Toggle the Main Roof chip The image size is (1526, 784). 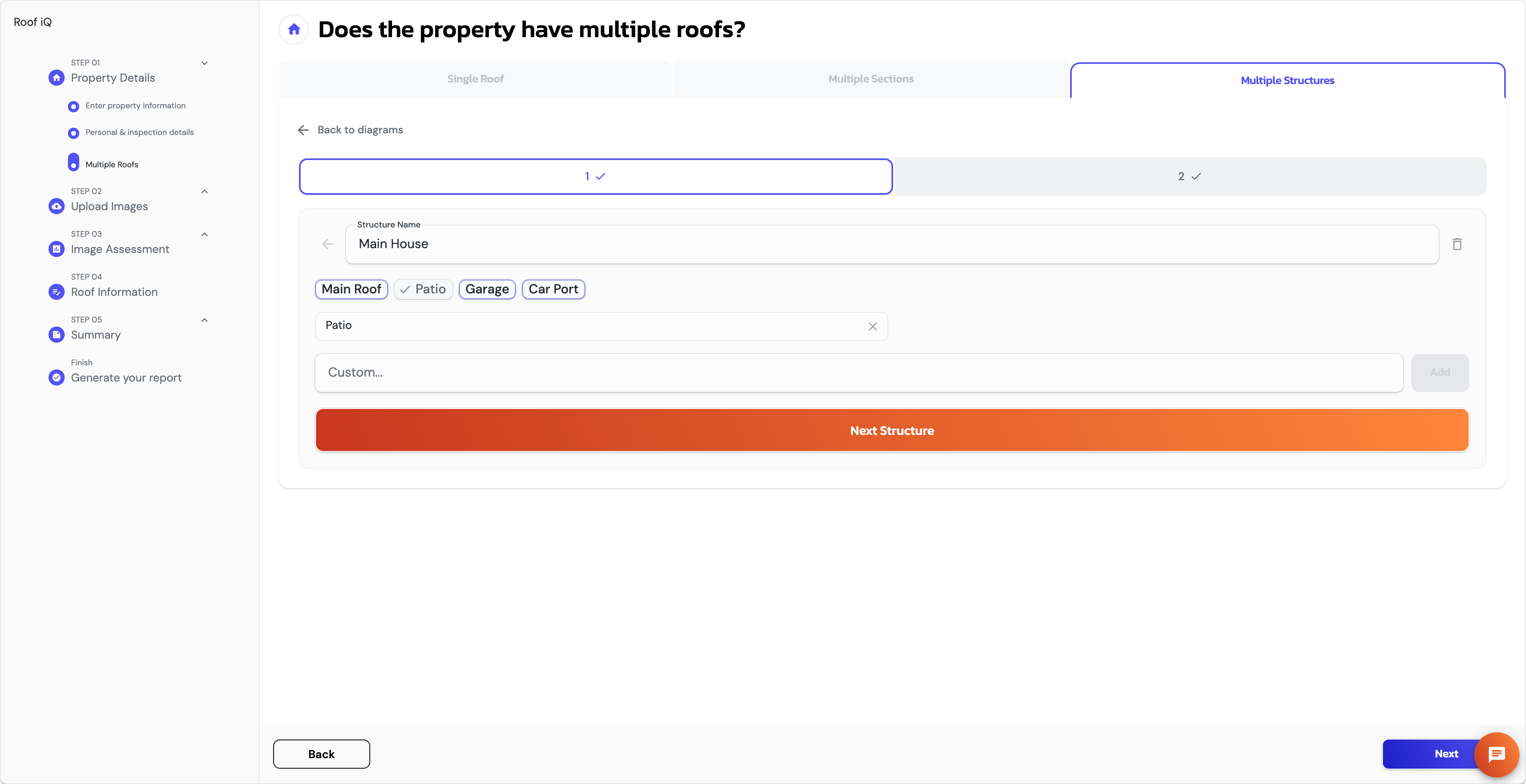coord(351,289)
